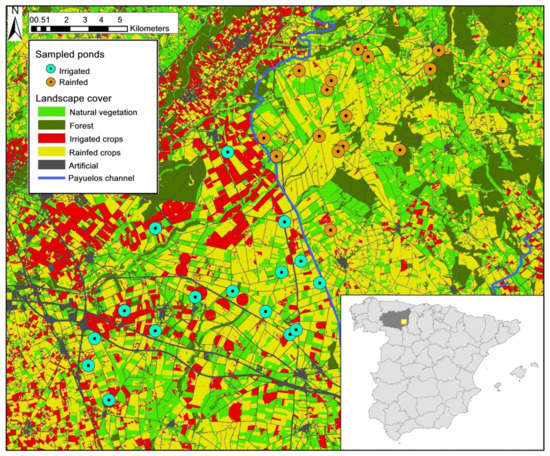Image resolution: width=550 pixels, height=456 pixels.
Task: Click the 'Rainfed' pond label in legend
Action: click(x=73, y=82)
